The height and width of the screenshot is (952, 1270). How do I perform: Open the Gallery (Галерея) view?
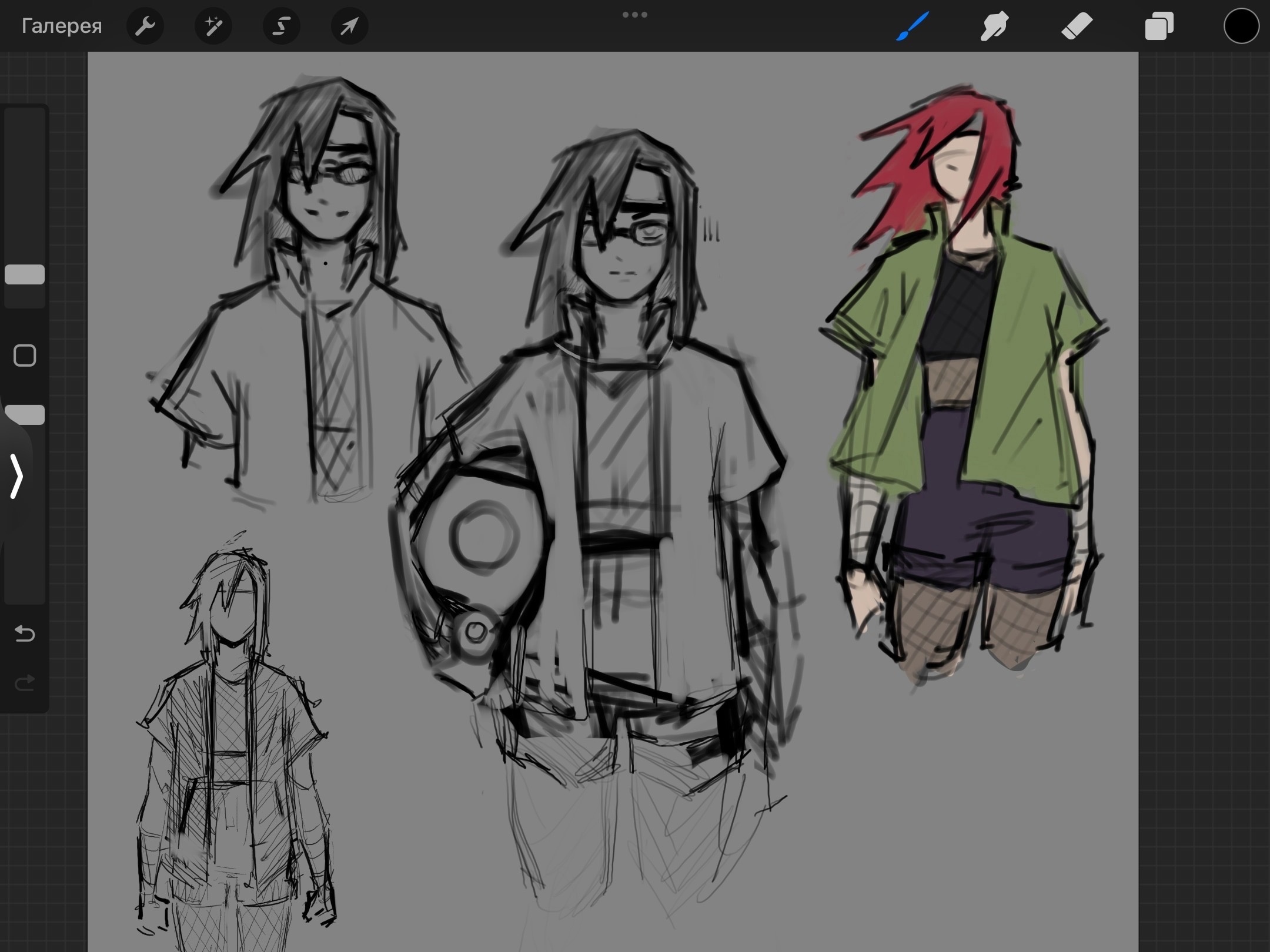click(62, 26)
